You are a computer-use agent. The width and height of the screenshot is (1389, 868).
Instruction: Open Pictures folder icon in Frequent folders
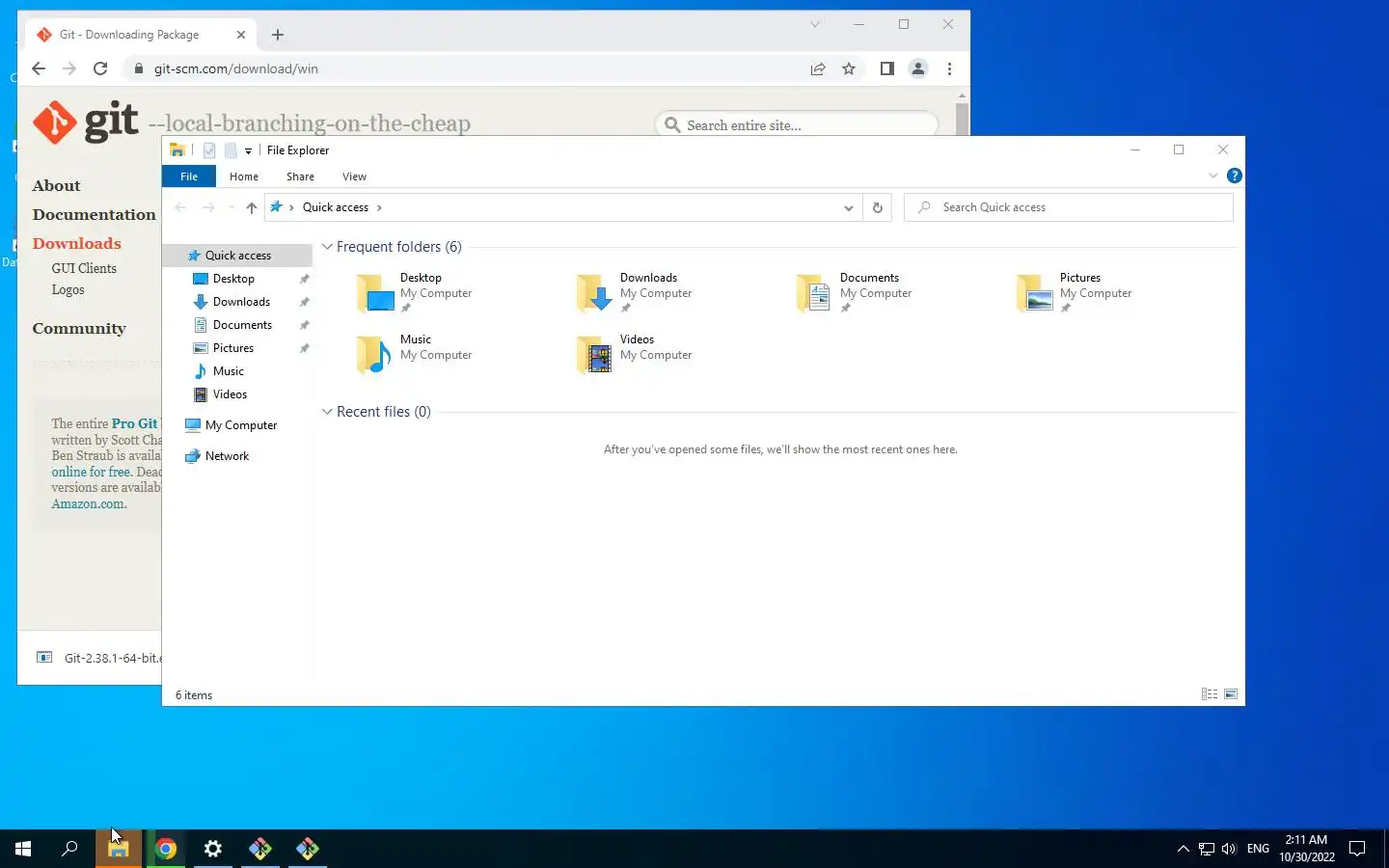(1035, 293)
